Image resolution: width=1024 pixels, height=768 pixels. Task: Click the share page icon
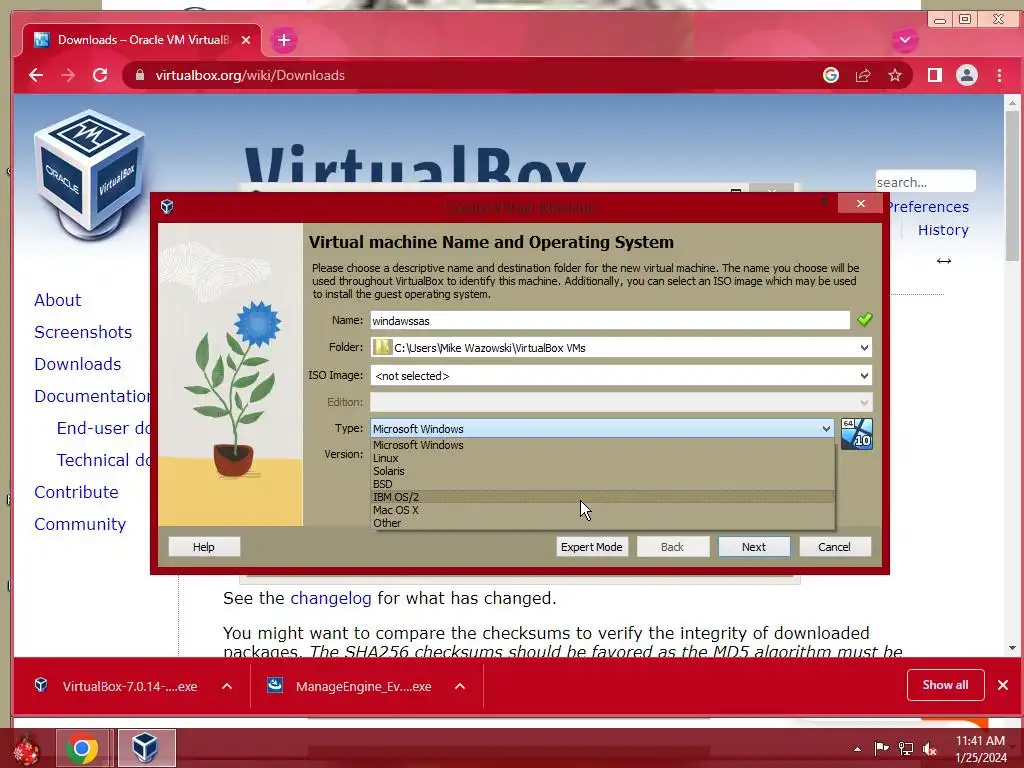(x=863, y=75)
